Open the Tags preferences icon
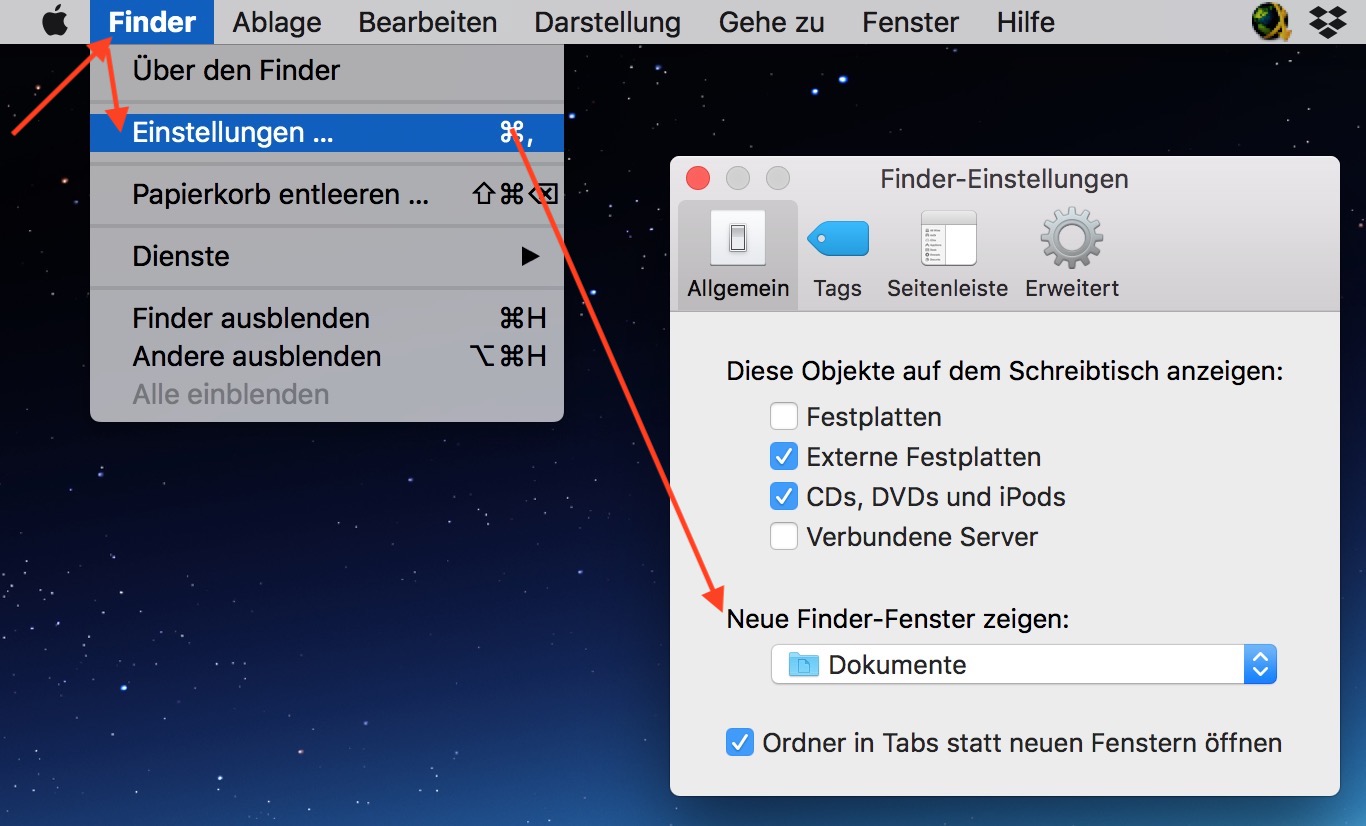 coord(837,239)
